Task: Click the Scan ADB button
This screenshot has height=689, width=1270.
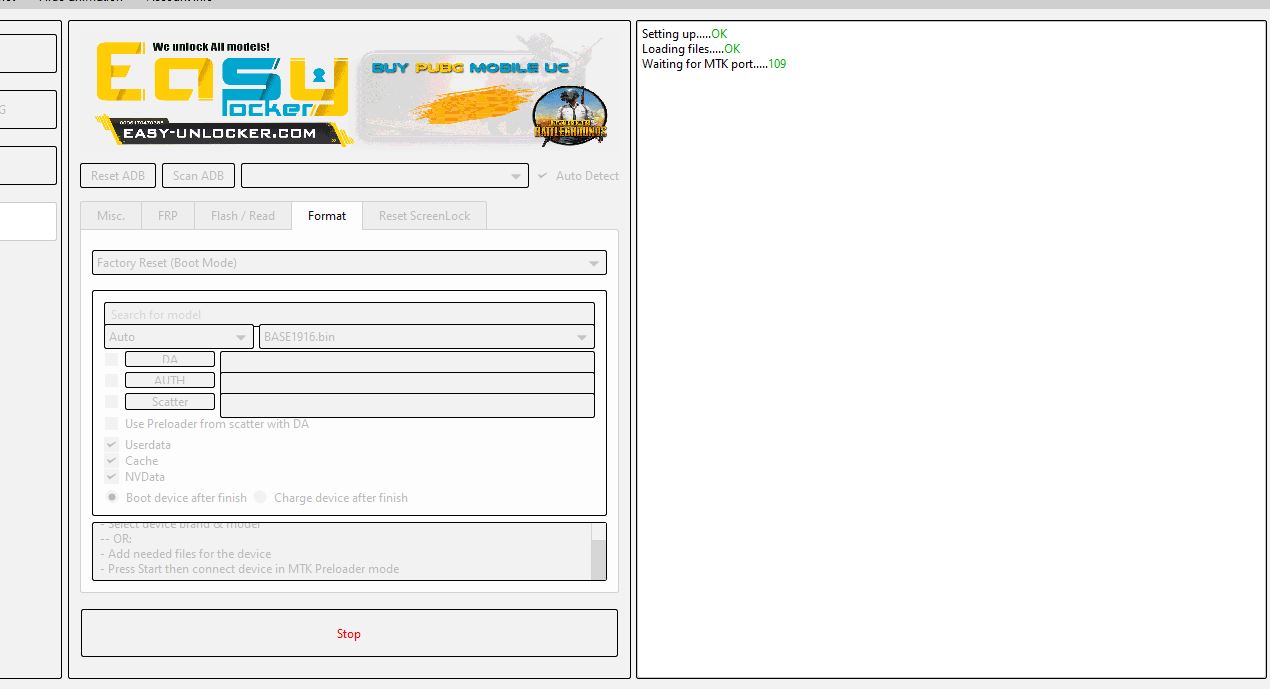Action: point(198,176)
